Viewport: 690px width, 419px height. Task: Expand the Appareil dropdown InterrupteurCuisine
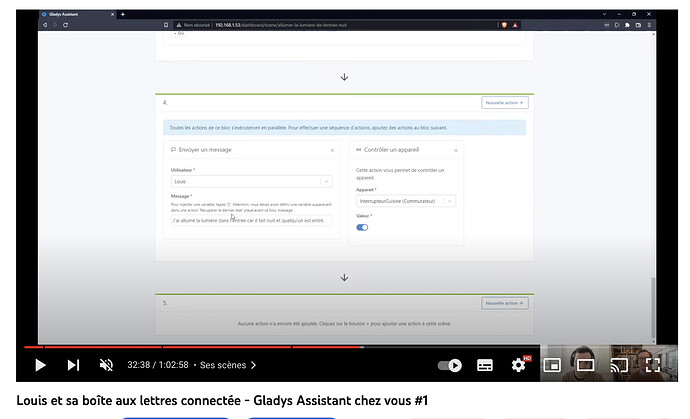(x=405, y=200)
